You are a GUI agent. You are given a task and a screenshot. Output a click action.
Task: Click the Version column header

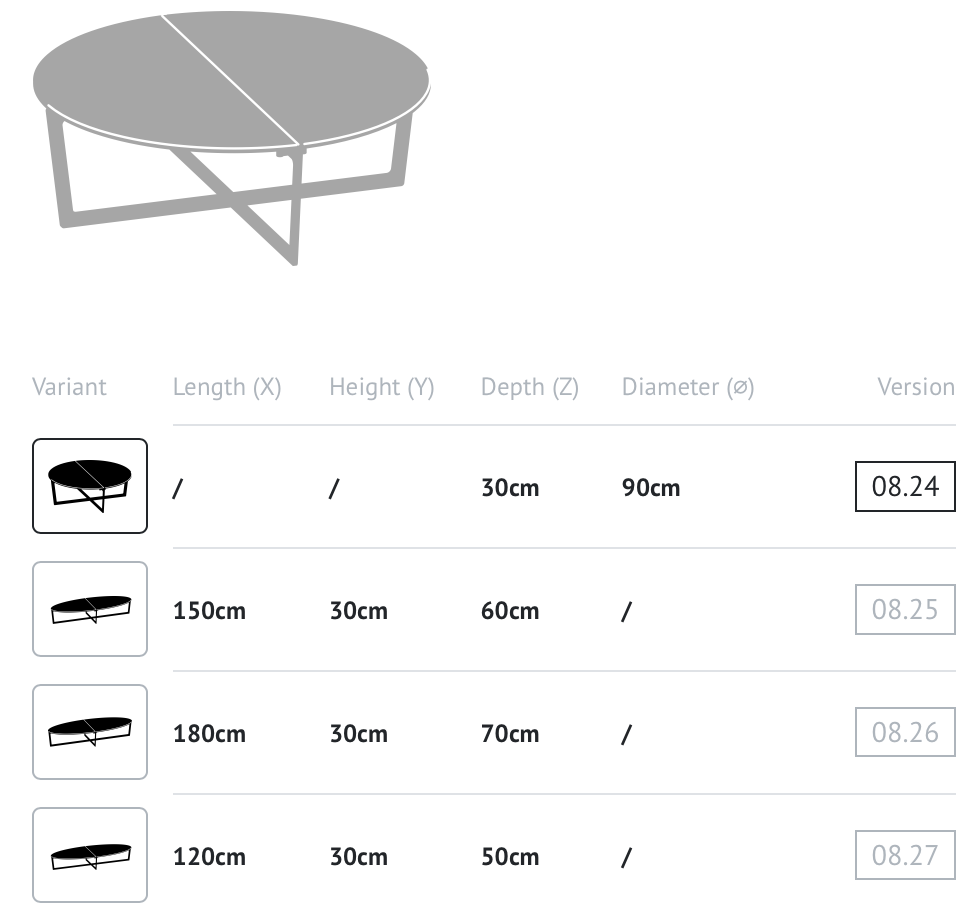coord(916,387)
